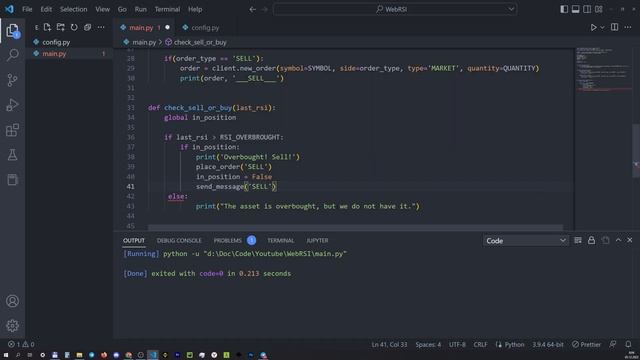The width and height of the screenshot is (640, 360).
Task: Switch to the JUPYTER tab
Action: pyautogui.click(x=317, y=240)
